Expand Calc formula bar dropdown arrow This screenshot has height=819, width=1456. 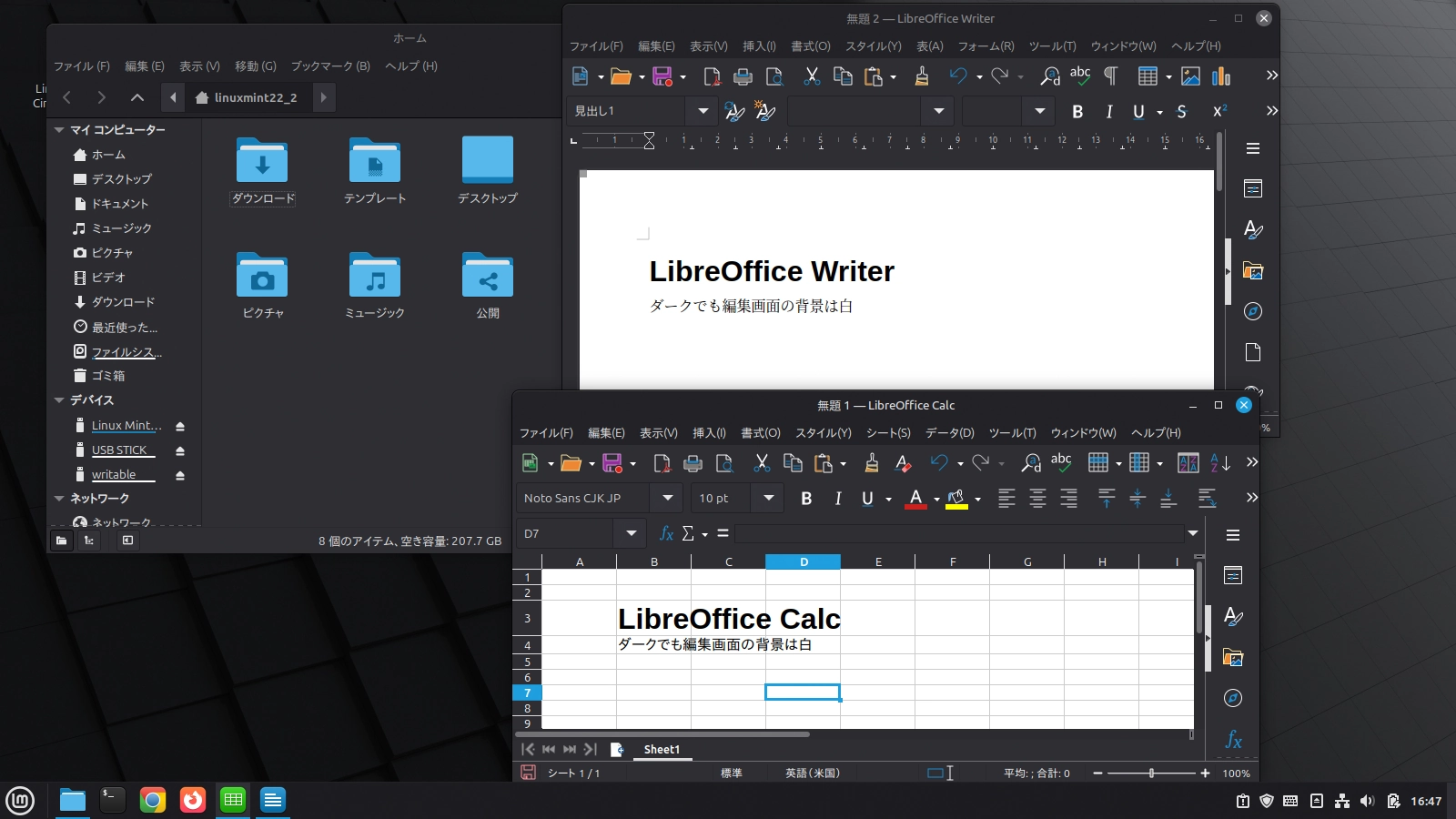[x=1193, y=533]
